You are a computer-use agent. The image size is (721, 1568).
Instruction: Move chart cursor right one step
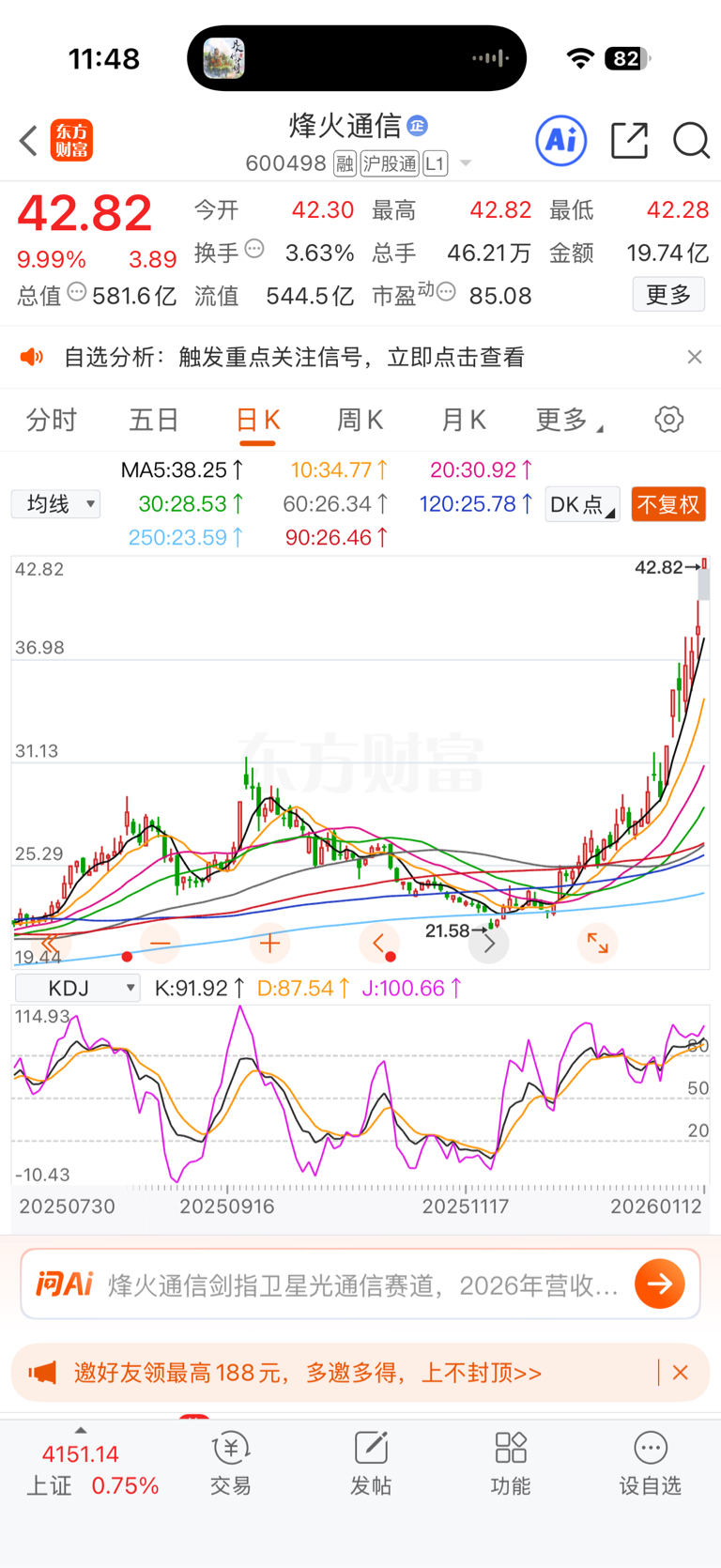point(488,943)
